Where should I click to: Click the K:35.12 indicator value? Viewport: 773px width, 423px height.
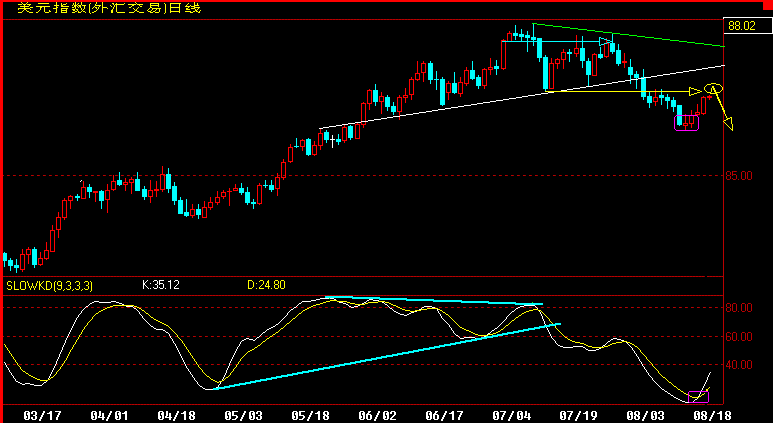click(x=161, y=285)
